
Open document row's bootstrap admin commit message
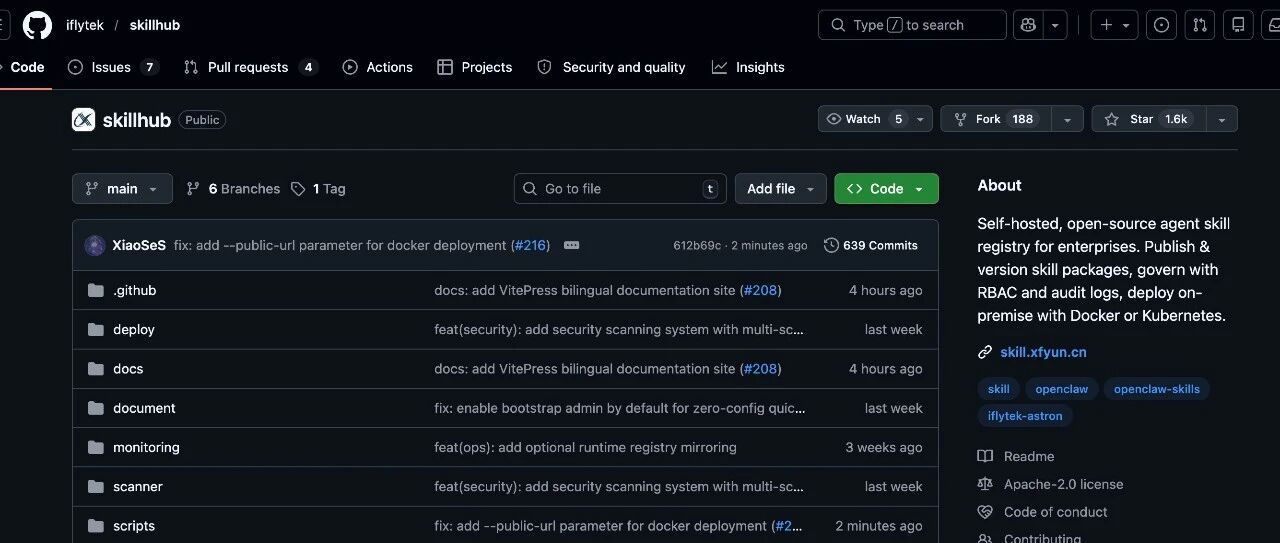pos(620,408)
